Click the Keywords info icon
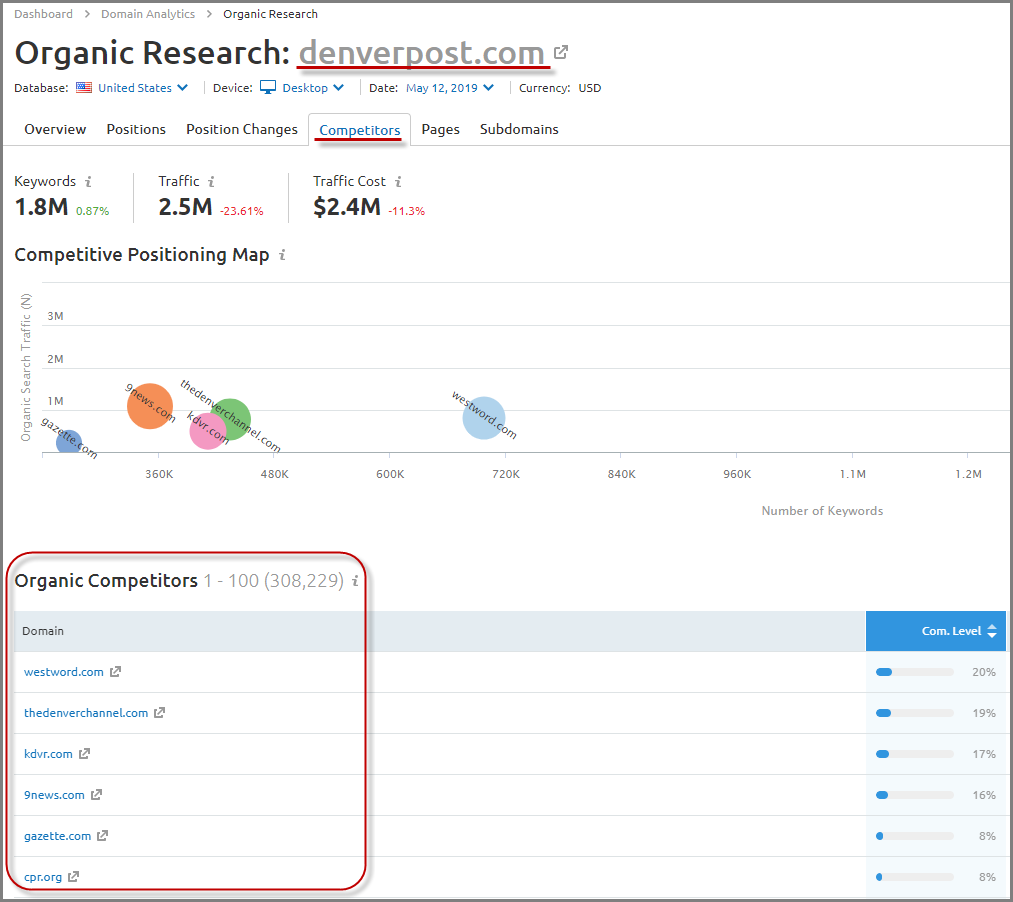This screenshot has width=1013, height=902. 89,182
